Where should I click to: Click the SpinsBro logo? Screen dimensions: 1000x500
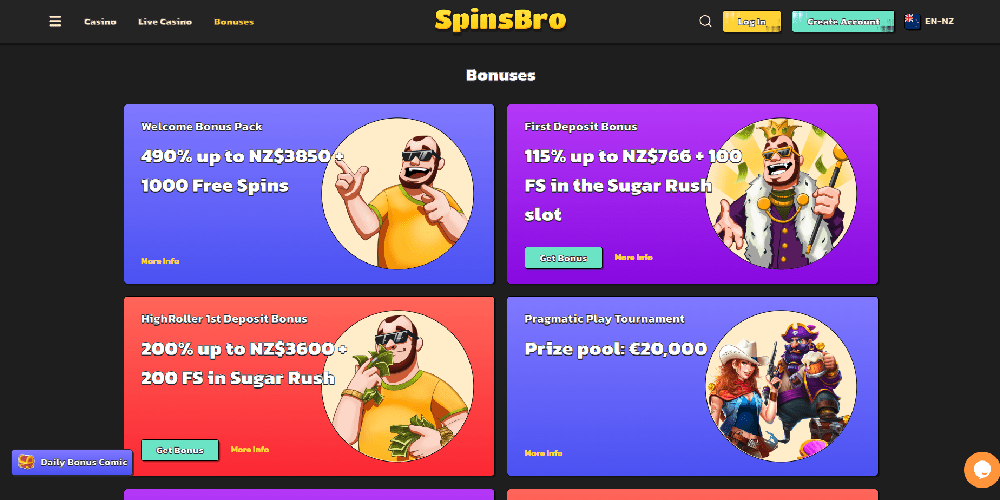[500, 20]
